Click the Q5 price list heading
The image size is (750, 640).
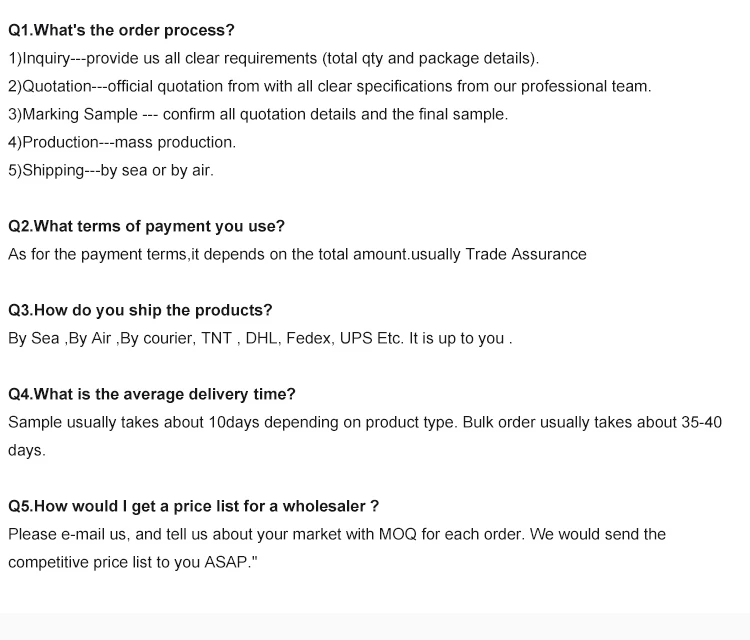tap(193, 506)
